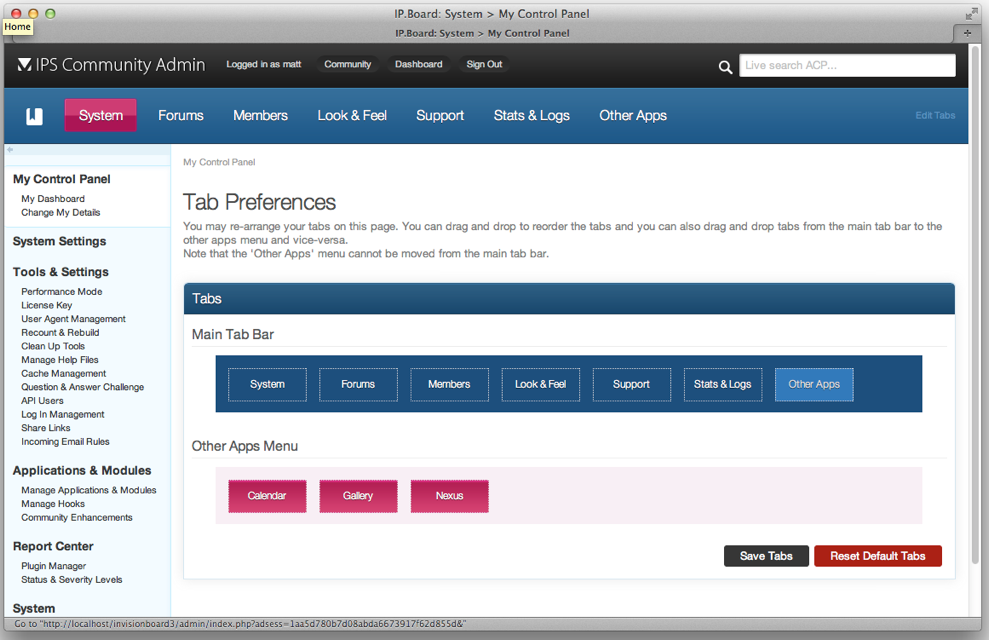Screen dimensions: 989x640
Task: Click the Calendar tile in Other Apps Menu
Action: click(267, 496)
